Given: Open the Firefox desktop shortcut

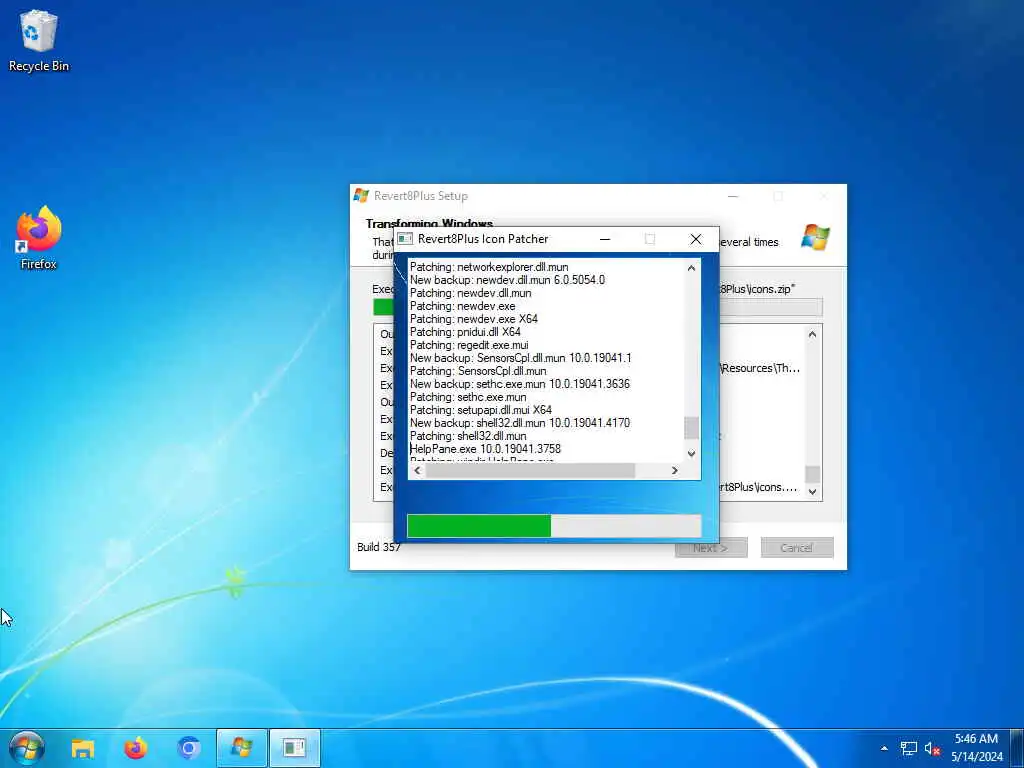Looking at the screenshot, I should (39, 238).
